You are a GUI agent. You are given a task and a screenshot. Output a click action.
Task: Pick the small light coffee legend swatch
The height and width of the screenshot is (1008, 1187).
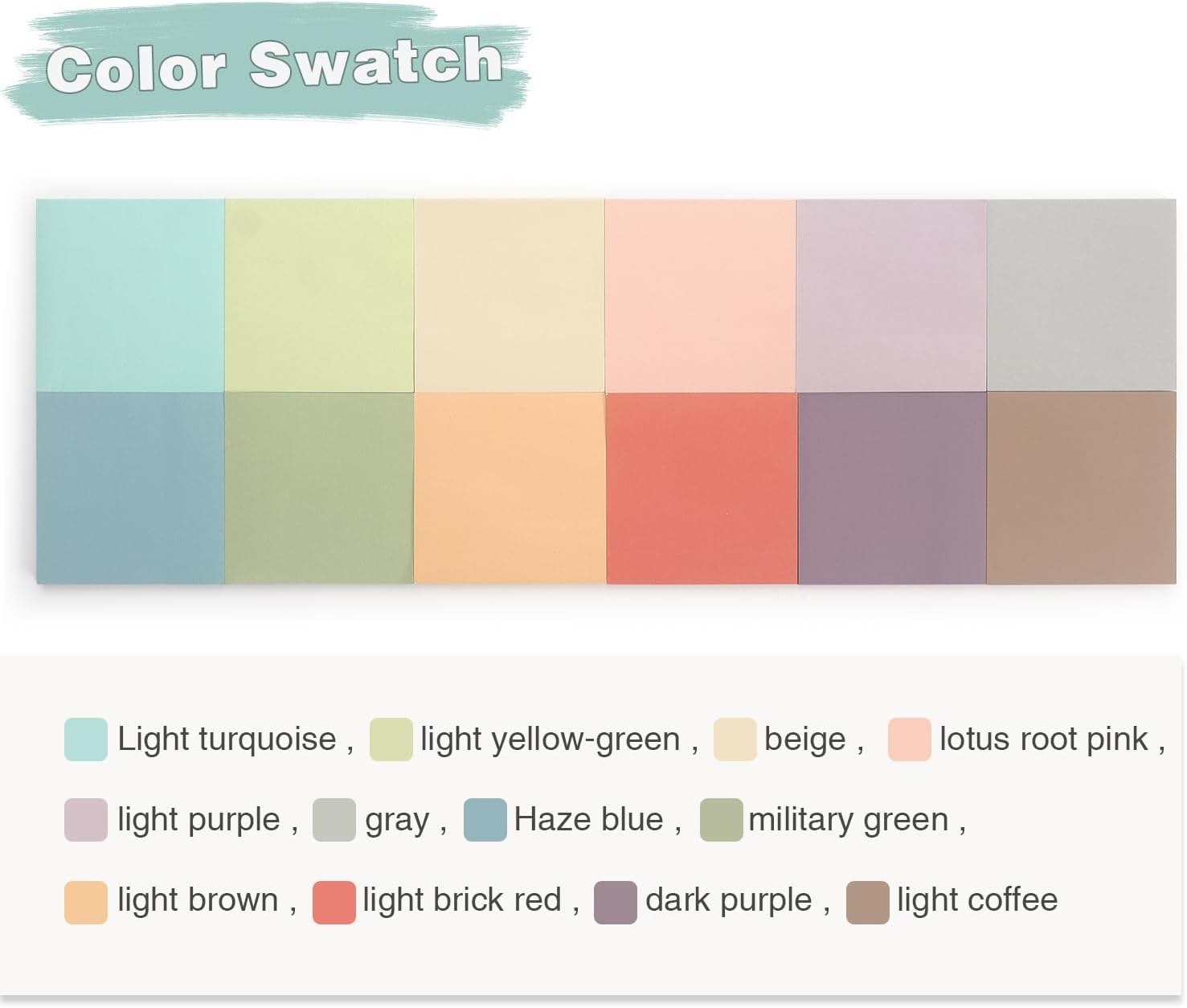(867, 902)
